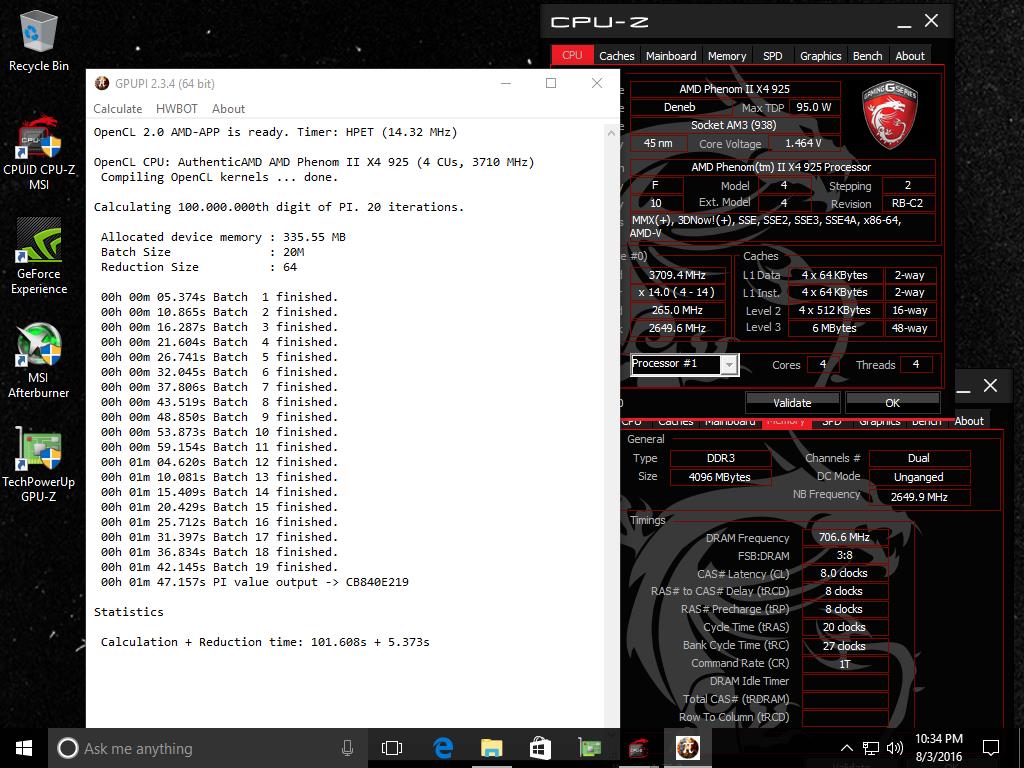Open network status tray icon
Screen dimensions: 1024x768
tap(871, 748)
